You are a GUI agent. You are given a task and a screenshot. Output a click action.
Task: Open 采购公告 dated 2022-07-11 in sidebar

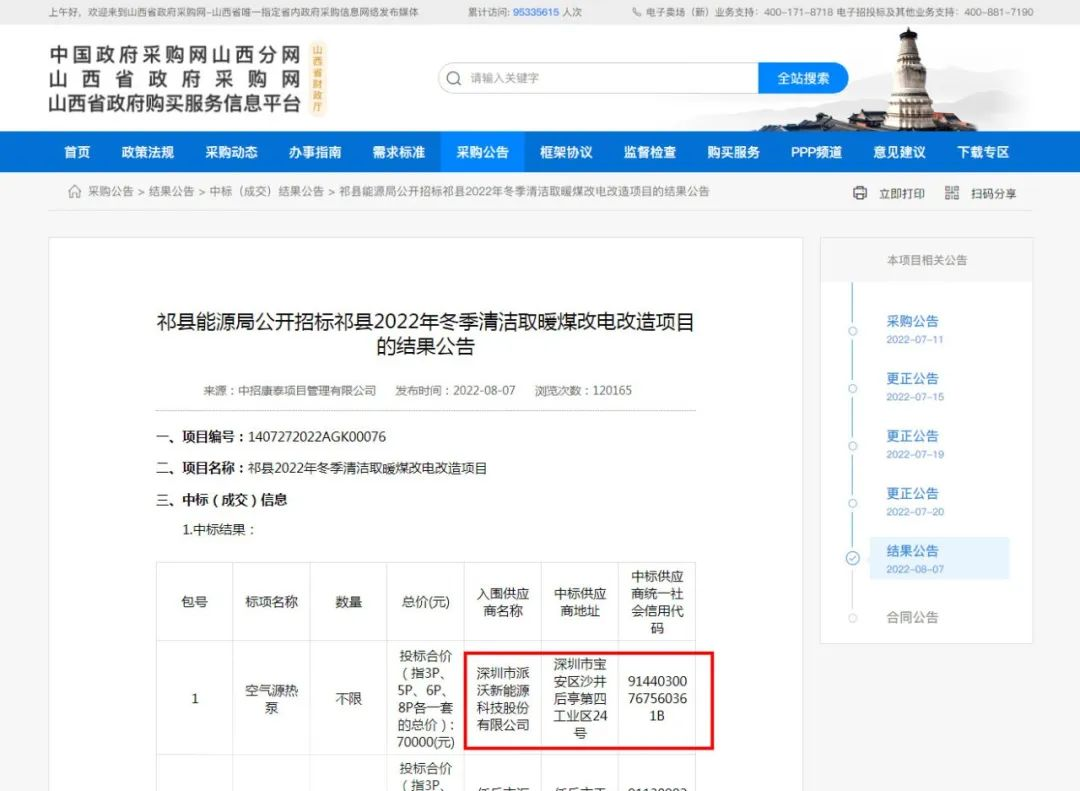(x=913, y=322)
